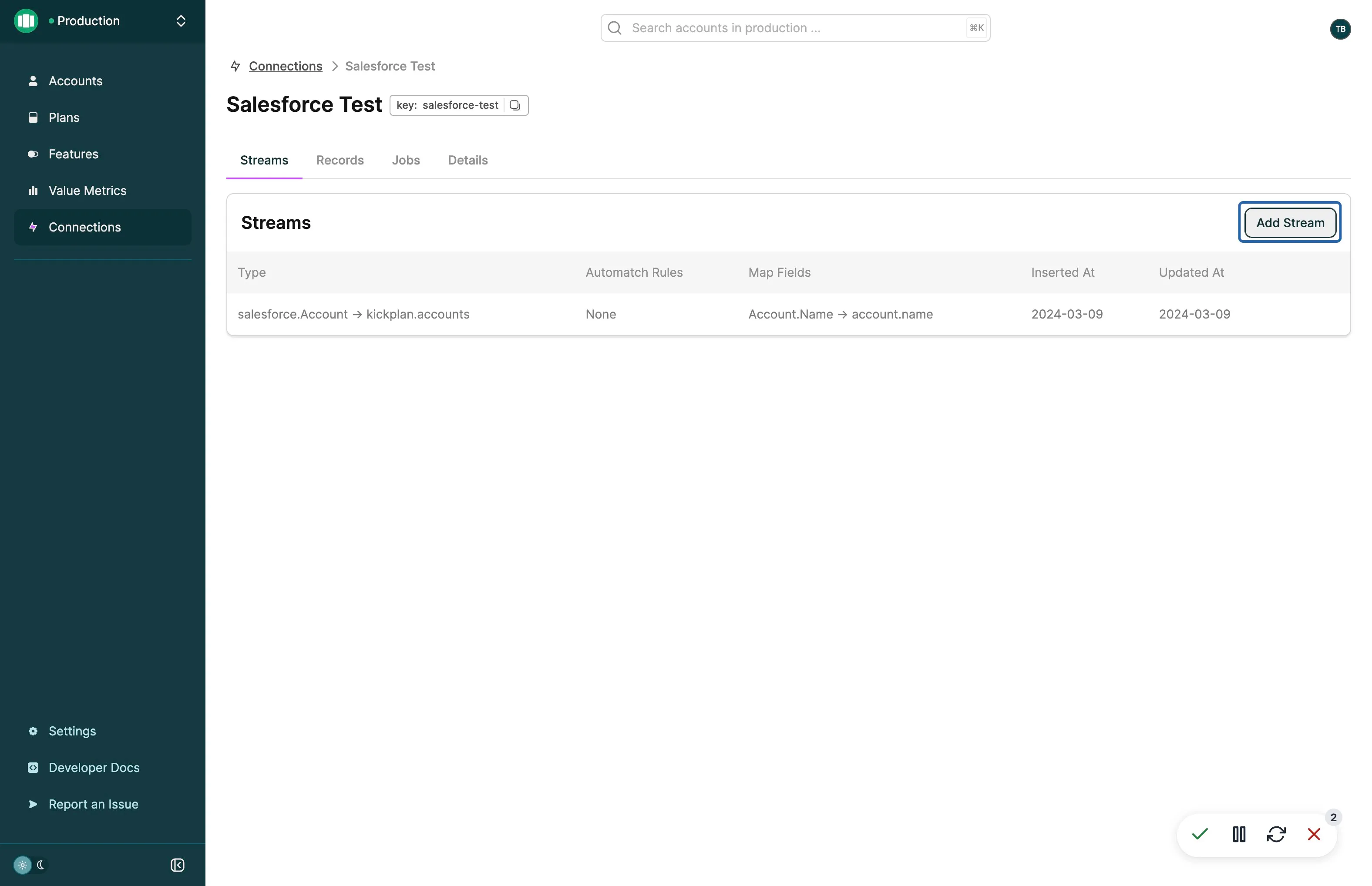
Task: Click the Kickplan logo icon
Action: [26, 21]
